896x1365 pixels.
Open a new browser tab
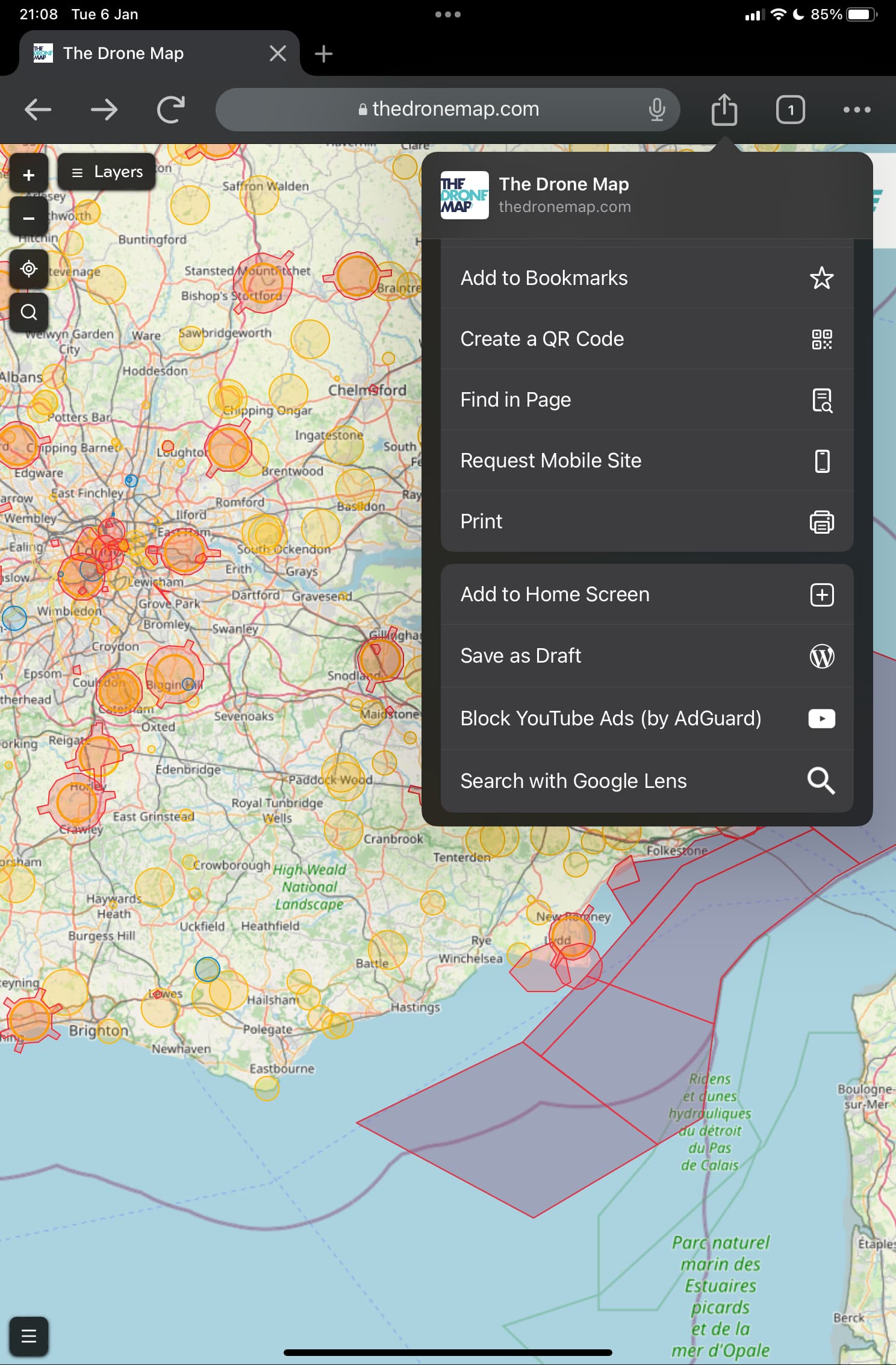coord(323,54)
